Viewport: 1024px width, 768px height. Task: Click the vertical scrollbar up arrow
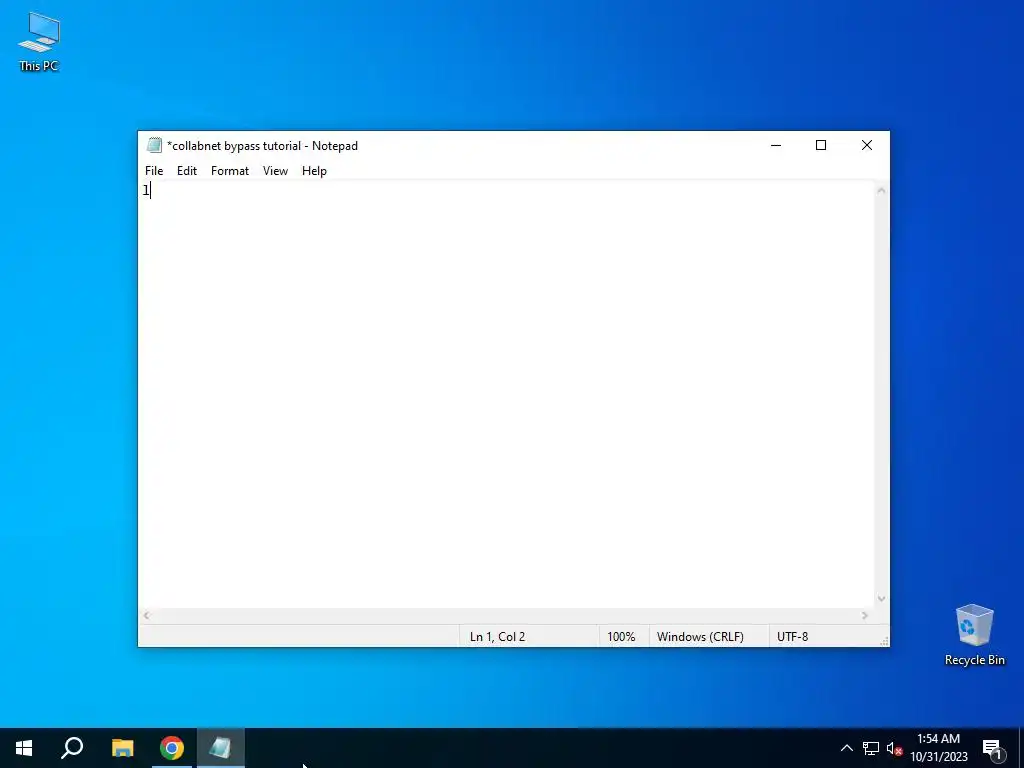point(881,191)
